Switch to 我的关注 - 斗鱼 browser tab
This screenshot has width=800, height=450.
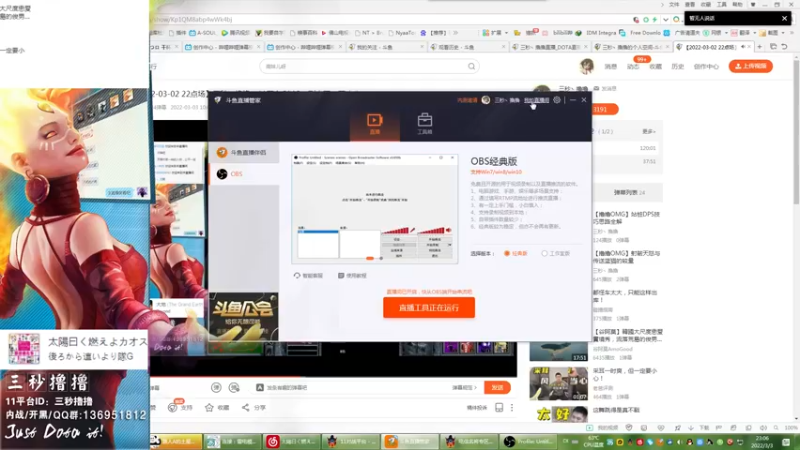click(x=386, y=47)
